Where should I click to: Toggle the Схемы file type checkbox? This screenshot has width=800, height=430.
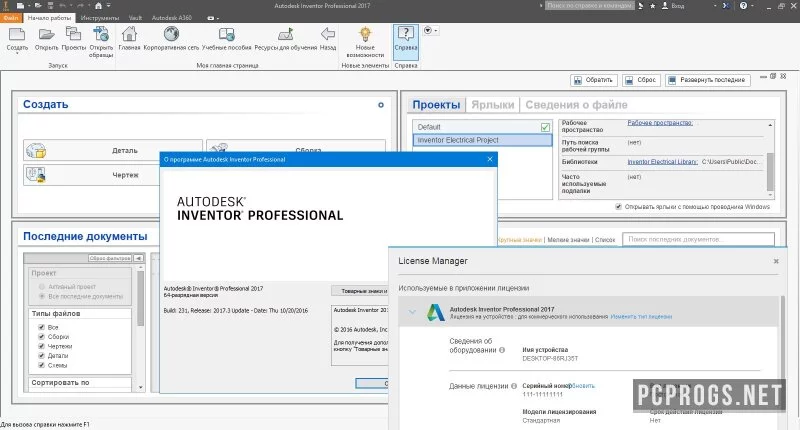coord(41,365)
